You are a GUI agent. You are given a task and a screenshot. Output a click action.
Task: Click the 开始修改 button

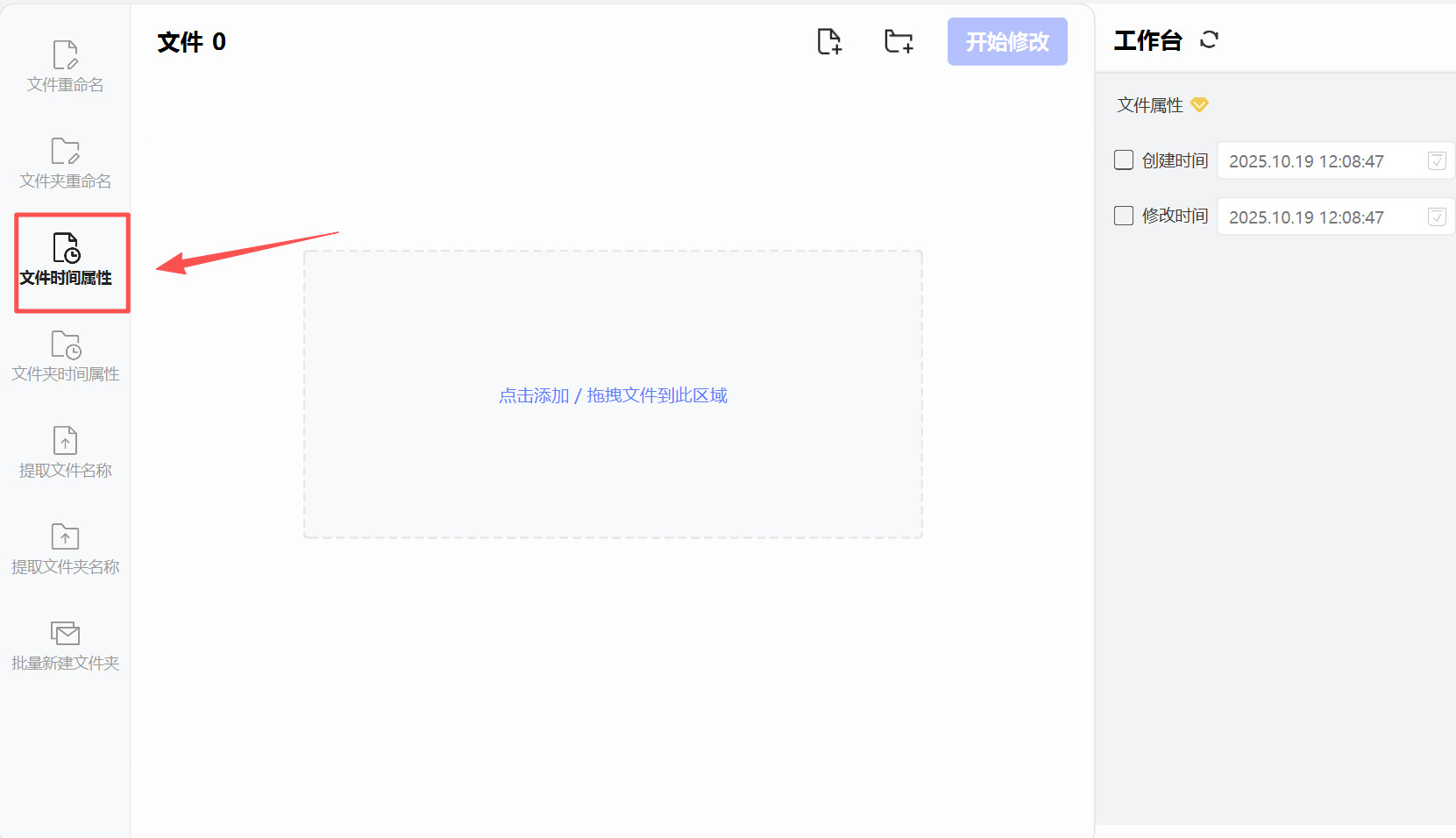tap(1006, 41)
